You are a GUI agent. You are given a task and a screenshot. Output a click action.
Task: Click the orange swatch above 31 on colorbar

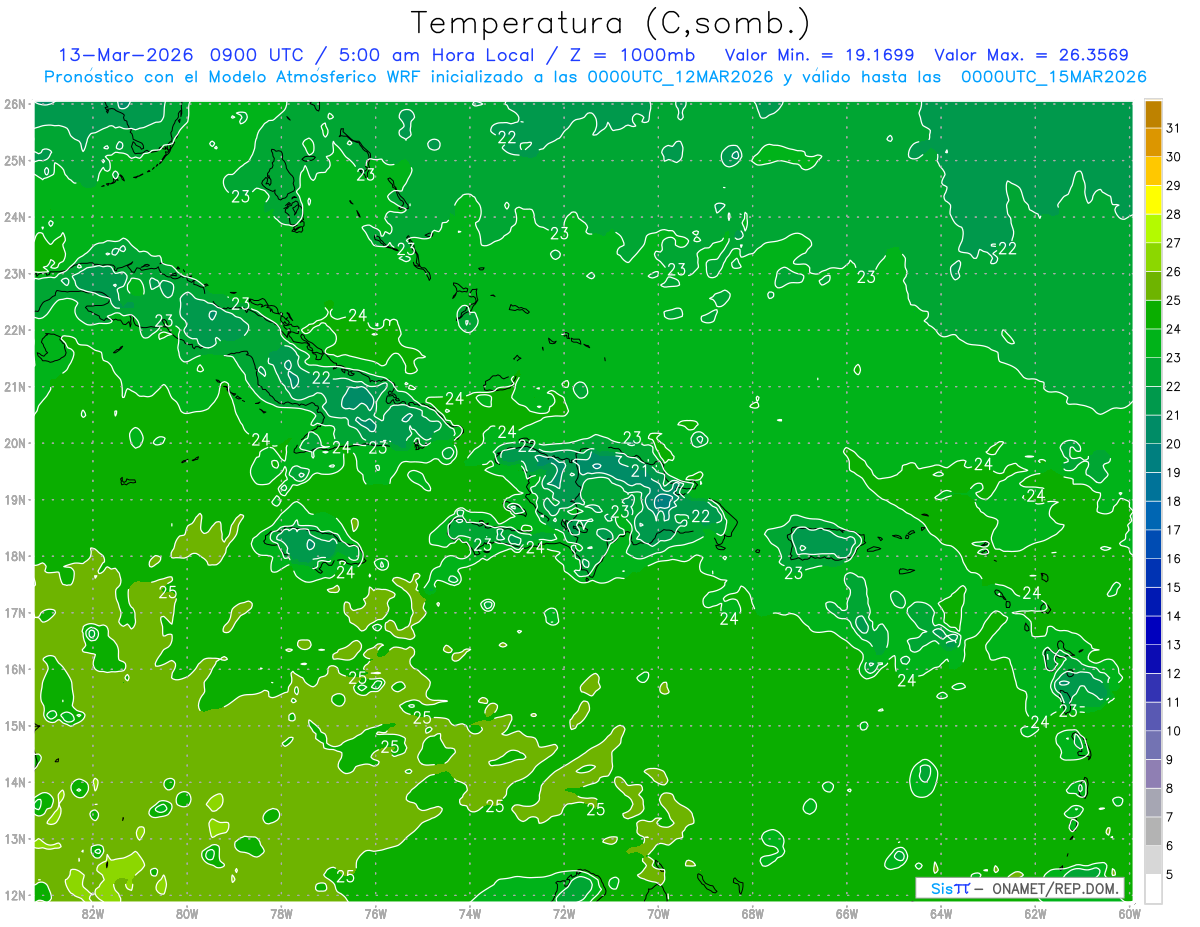tap(1153, 114)
